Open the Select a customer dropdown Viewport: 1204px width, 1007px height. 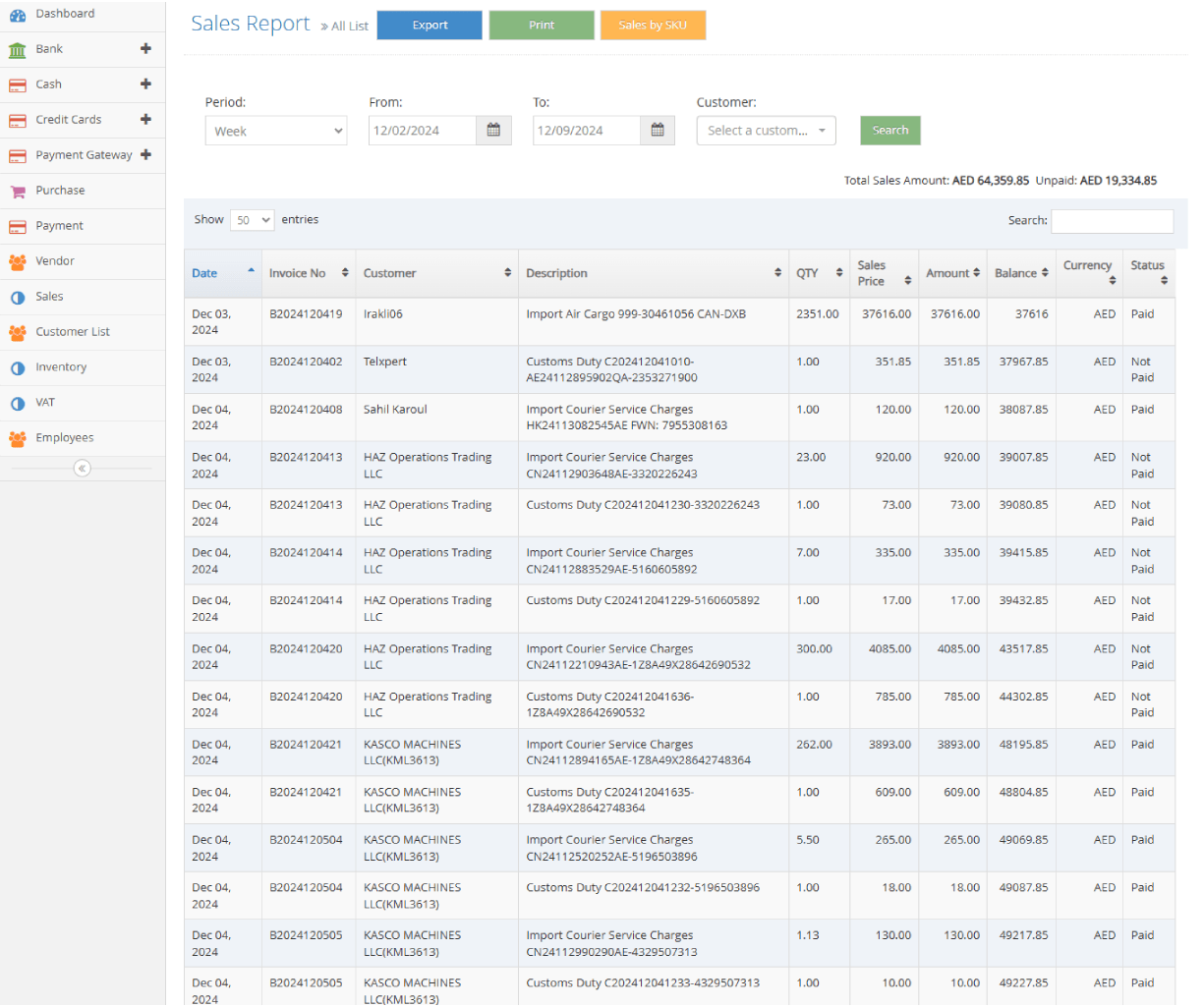766,131
